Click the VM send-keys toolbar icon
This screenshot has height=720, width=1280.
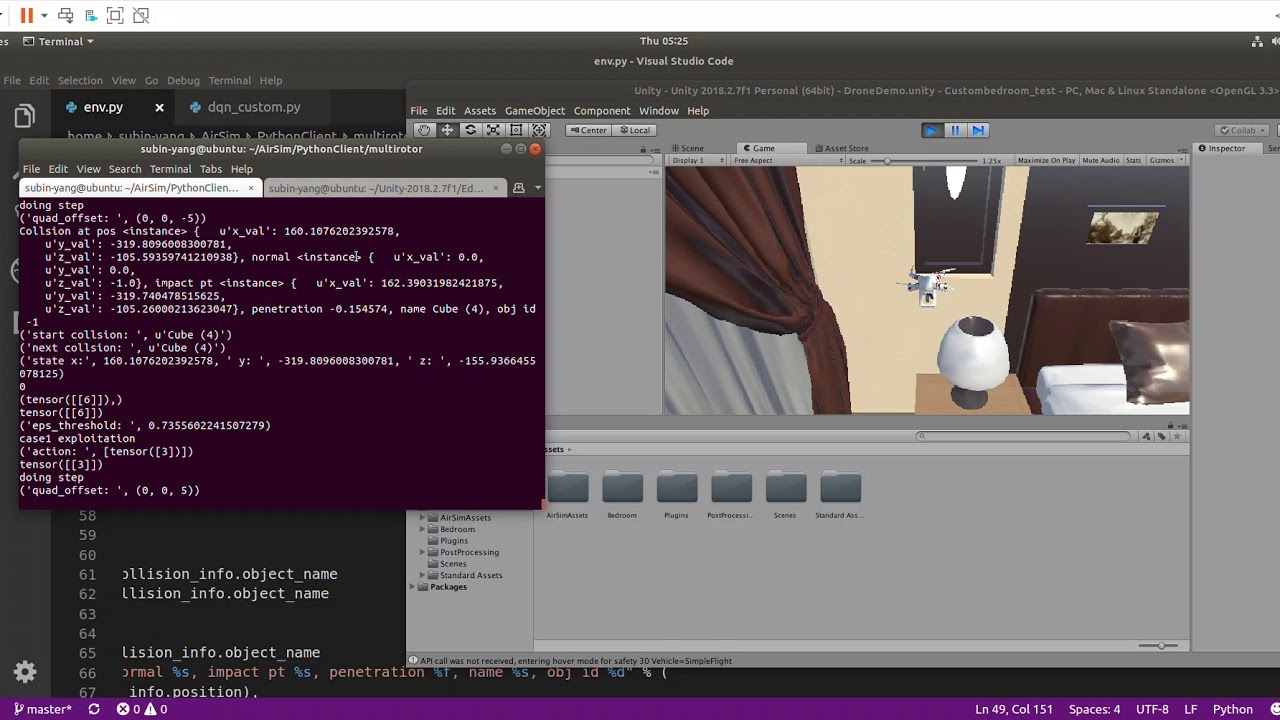66,15
